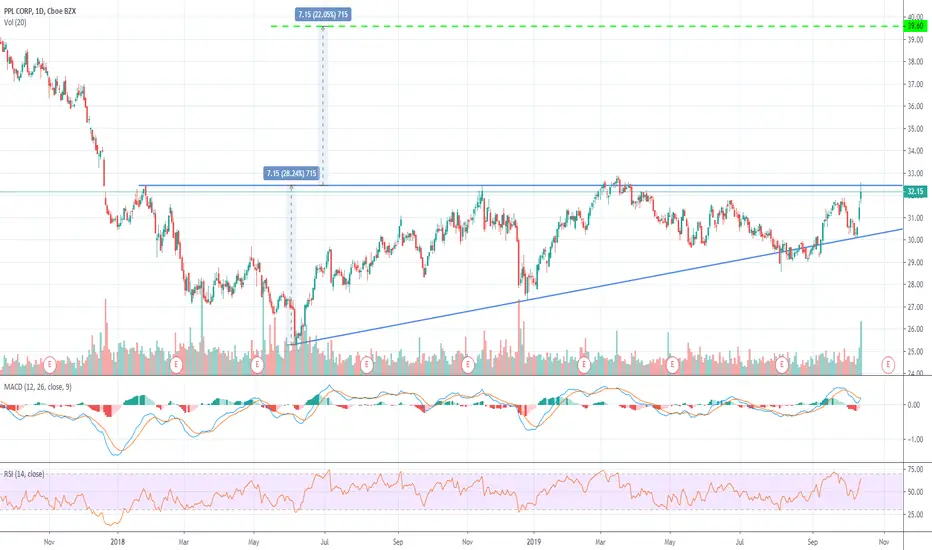Image resolution: width=932 pixels, height=550 pixels.
Task: Click the PPL CORP, 1D, Cboe BZX symbol title
Action: pyautogui.click(x=40, y=11)
